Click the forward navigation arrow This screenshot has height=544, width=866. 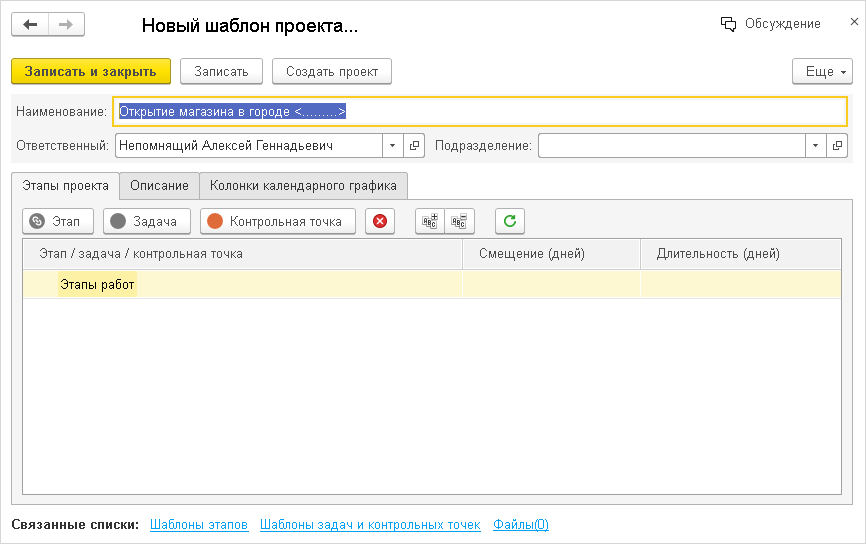(66, 25)
